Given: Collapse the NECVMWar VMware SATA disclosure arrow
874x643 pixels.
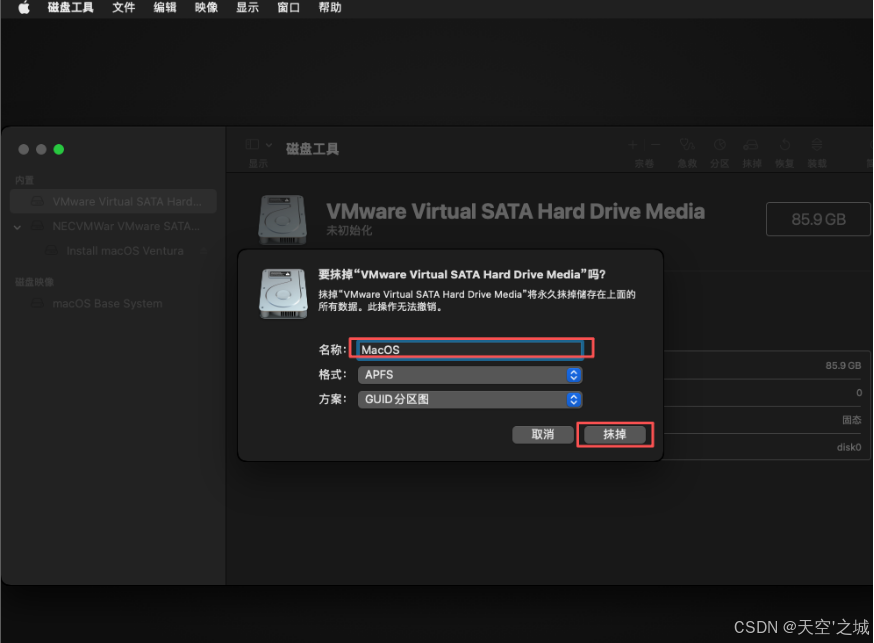Looking at the screenshot, I should (x=17, y=227).
